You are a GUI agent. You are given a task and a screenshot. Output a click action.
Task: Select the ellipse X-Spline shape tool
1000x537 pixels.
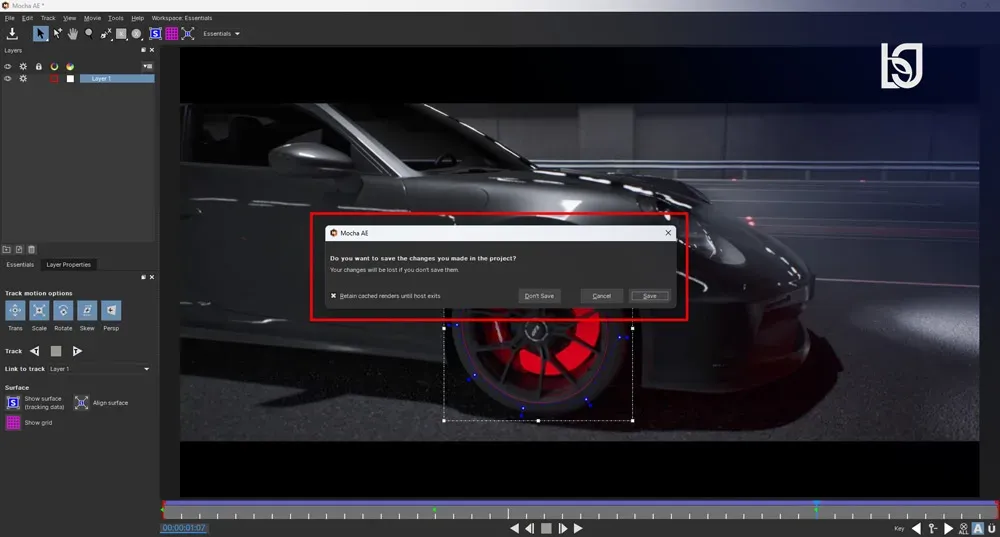pos(136,34)
